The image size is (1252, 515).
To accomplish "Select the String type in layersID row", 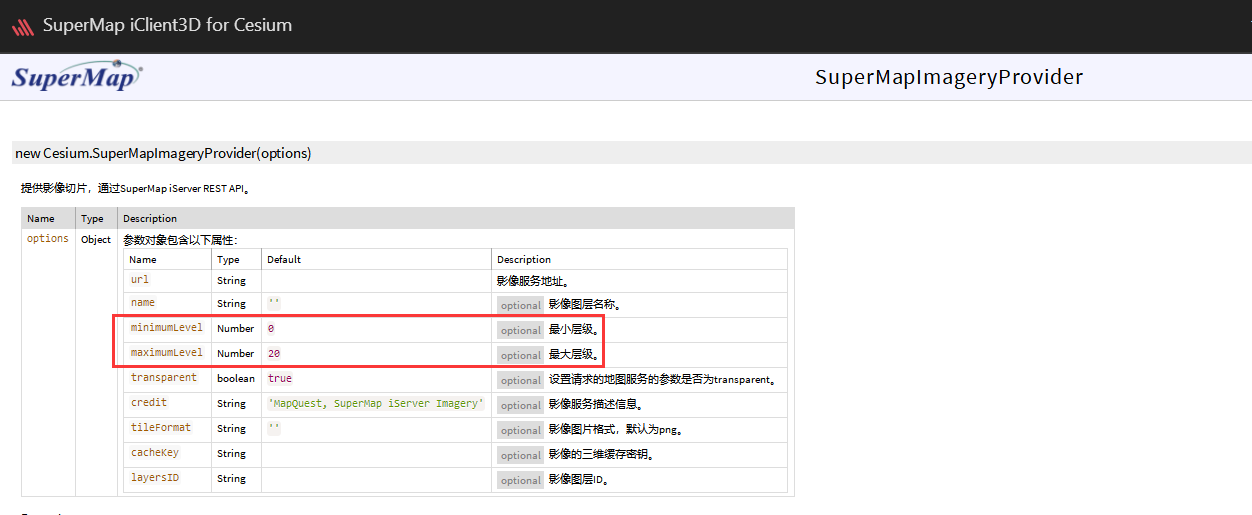I will [231, 479].
